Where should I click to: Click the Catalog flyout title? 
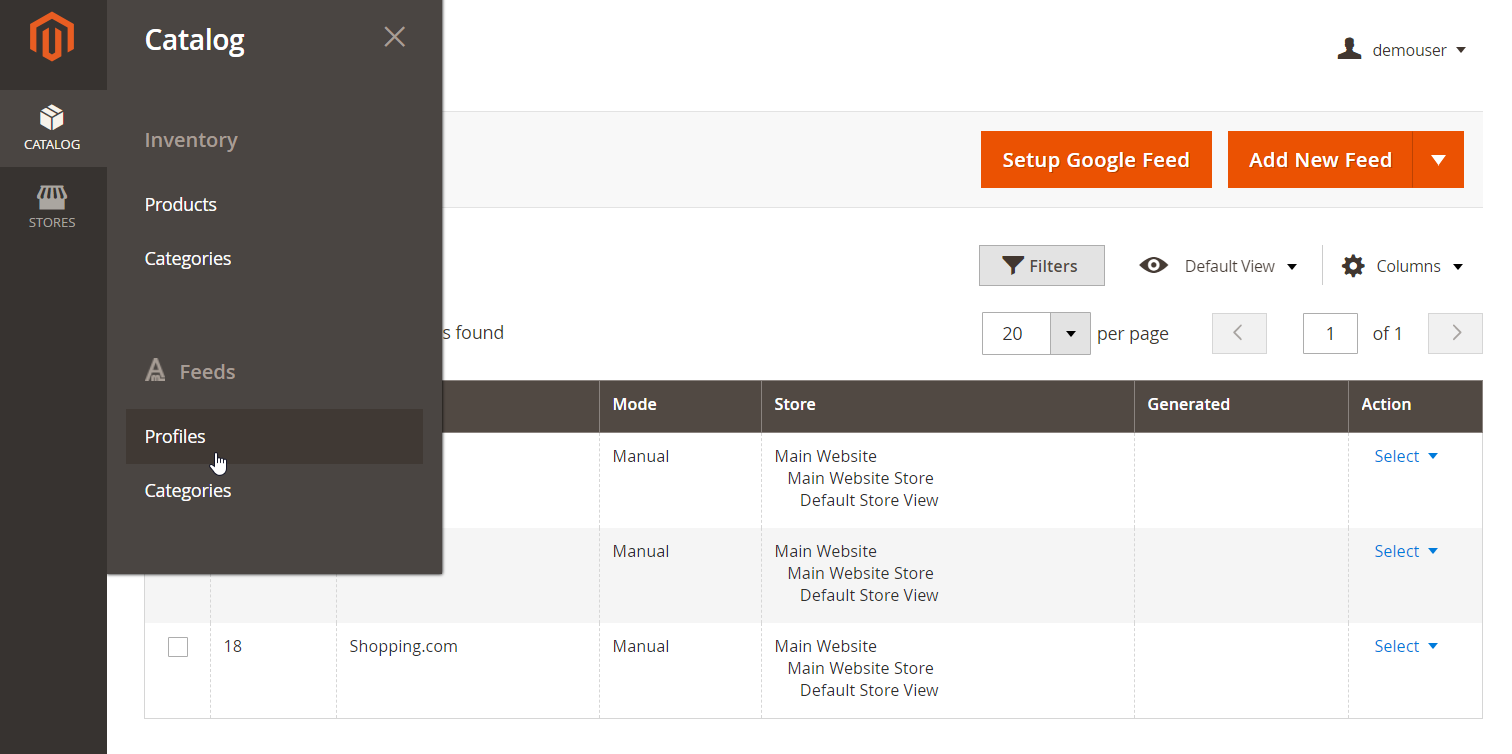(x=195, y=40)
